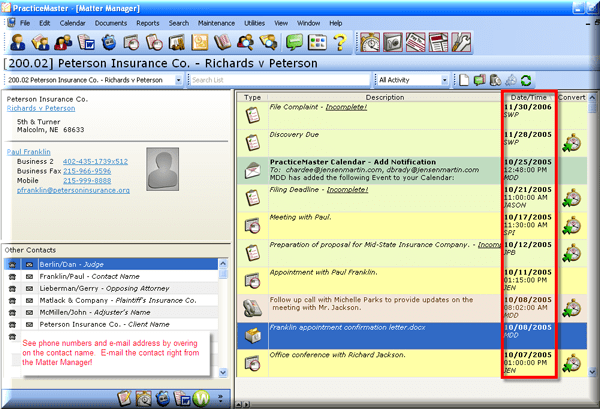The height and width of the screenshot is (409, 600).
Task: Open the open book toolbar icon
Action: [x=222, y=42]
